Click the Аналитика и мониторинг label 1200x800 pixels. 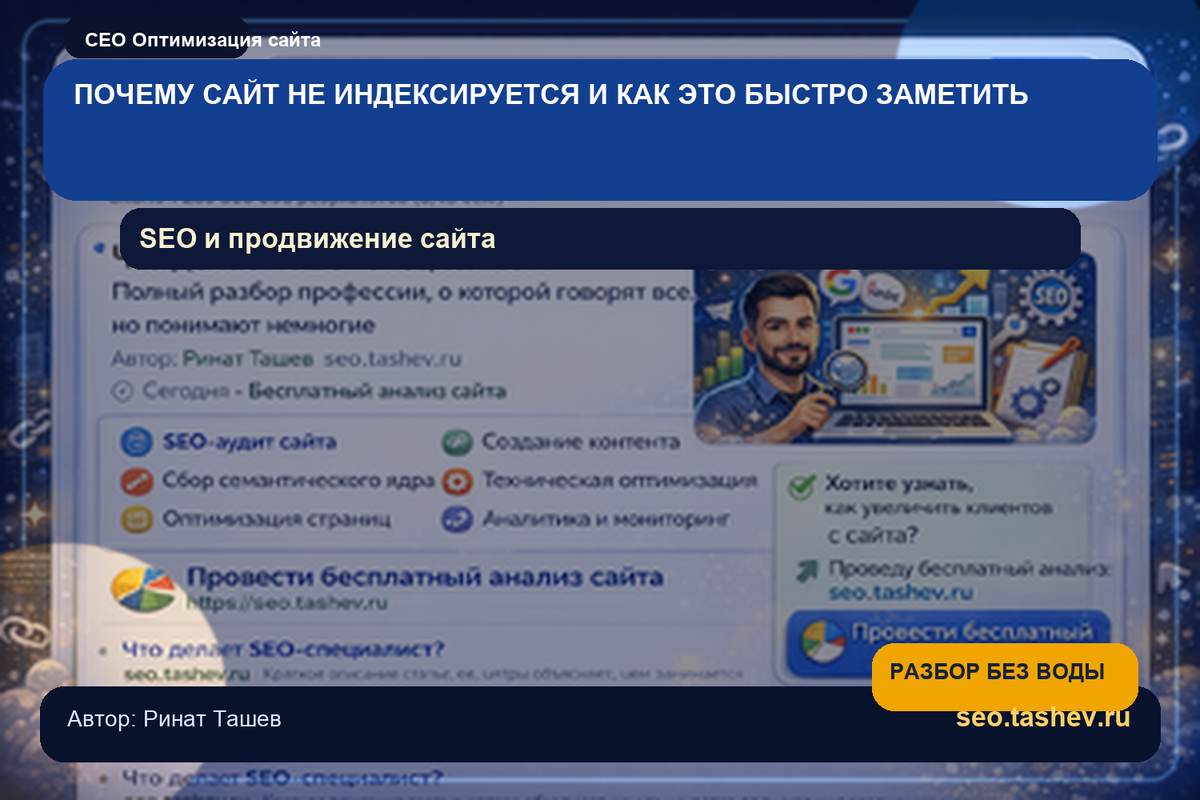606,519
